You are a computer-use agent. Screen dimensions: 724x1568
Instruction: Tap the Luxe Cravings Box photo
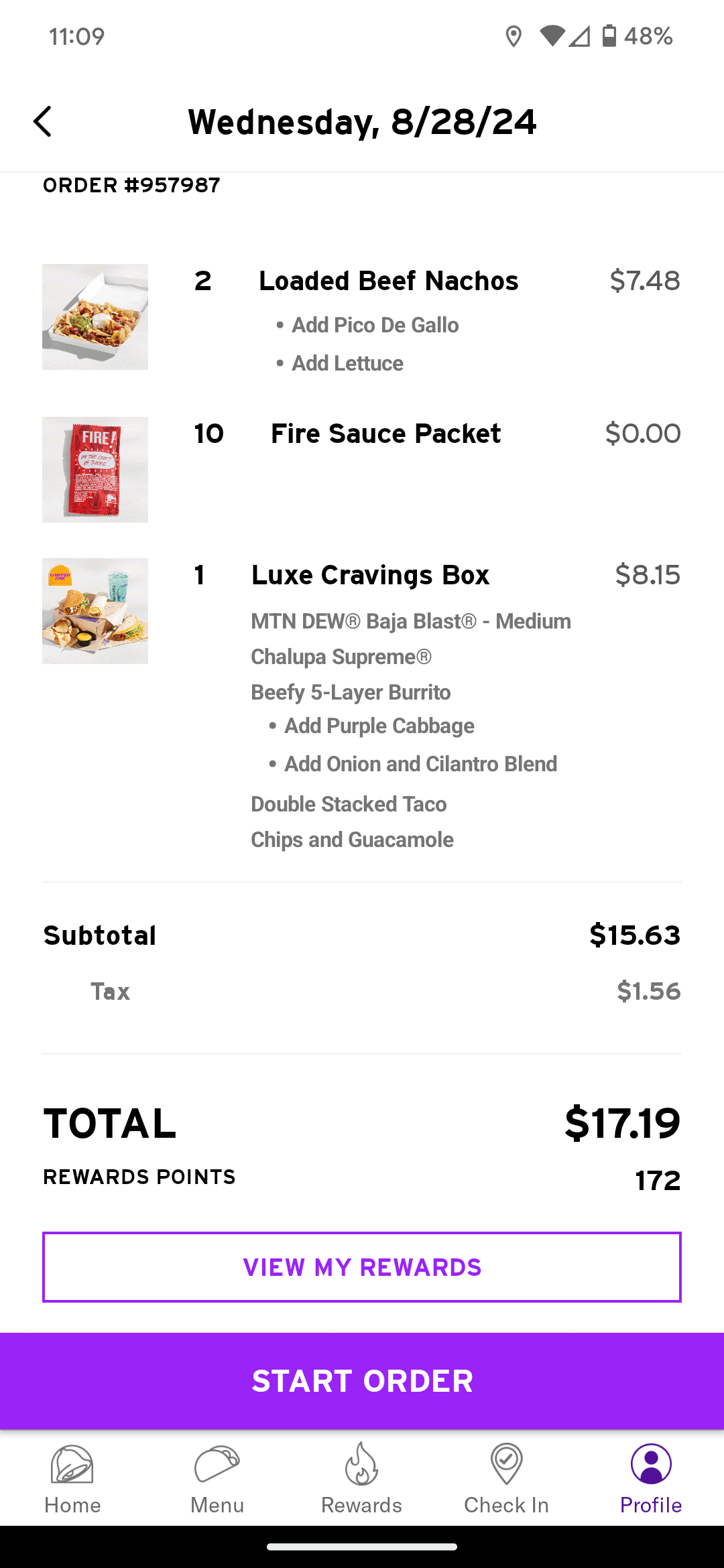pos(95,611)
